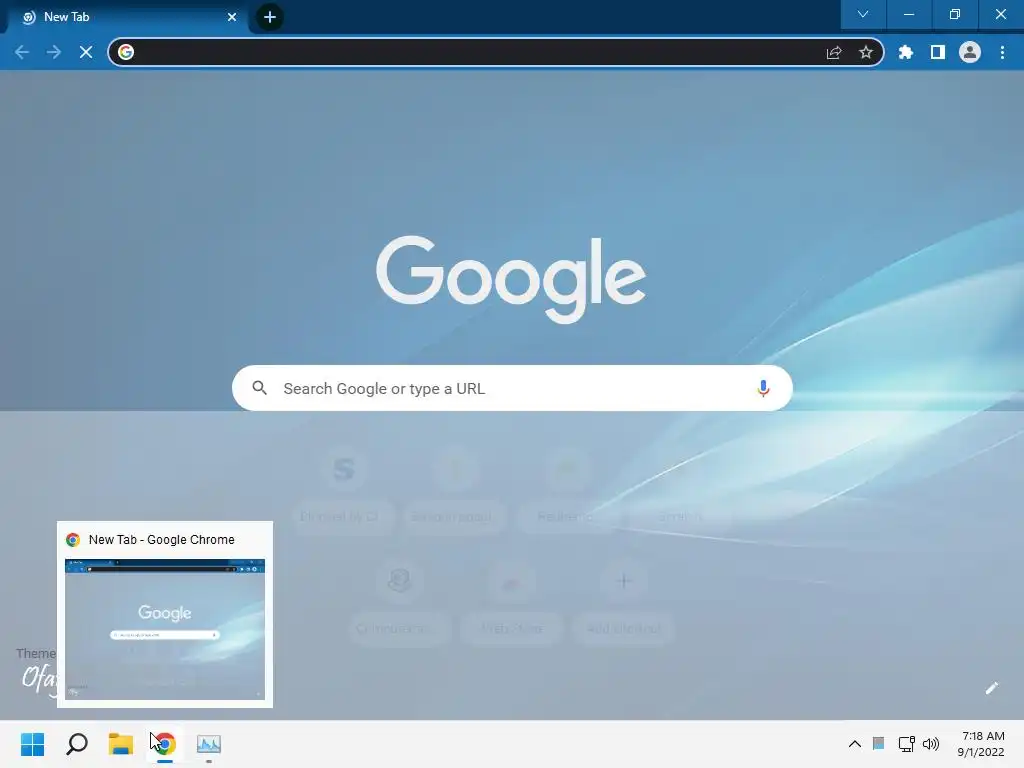Open the clock showing 7:18 AM
Image resolution: width=1024 pixels, height=768 pixels.
(981, 744)
